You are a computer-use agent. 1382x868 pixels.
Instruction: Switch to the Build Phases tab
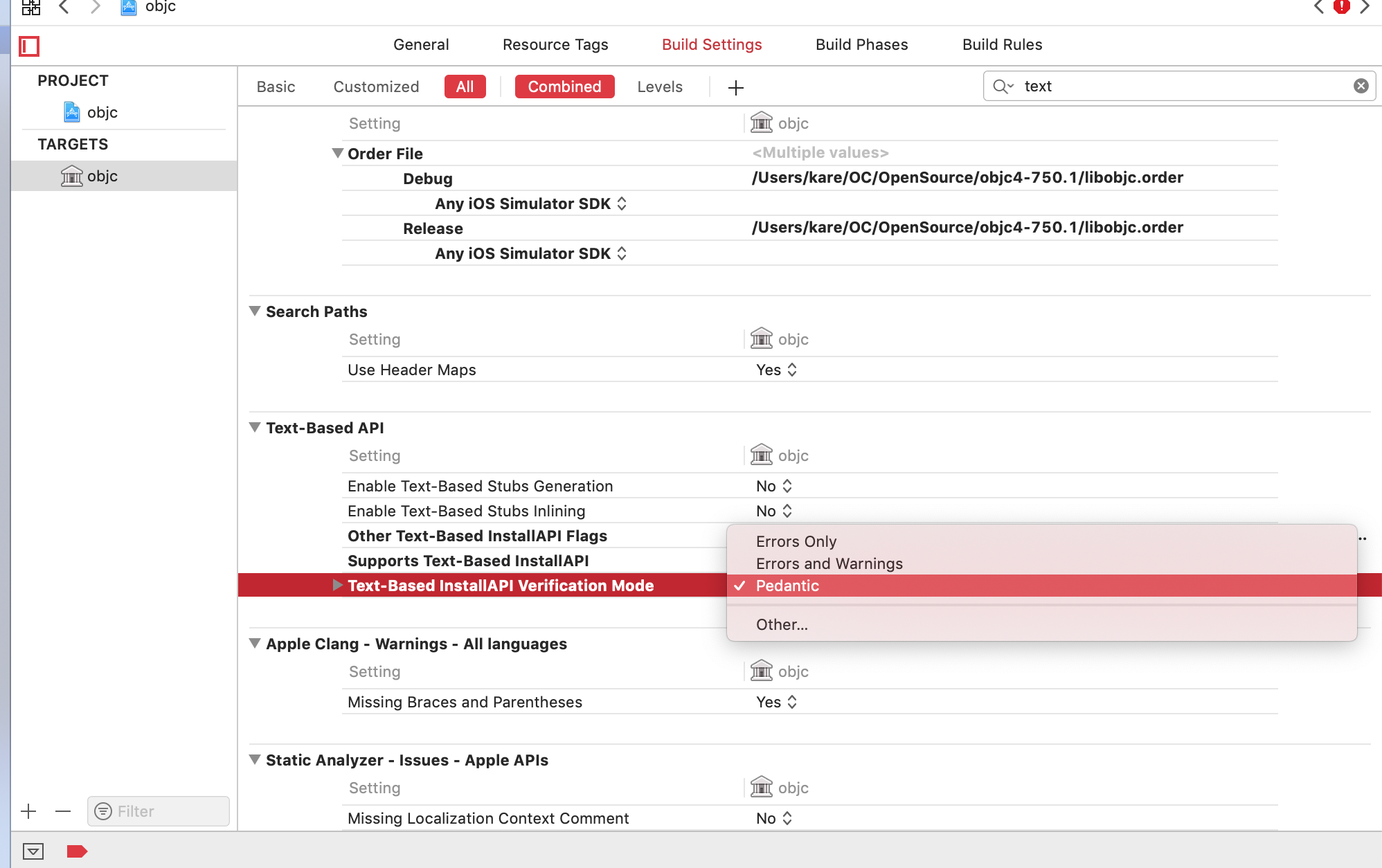pyautogui.click(x=861, y=44)
